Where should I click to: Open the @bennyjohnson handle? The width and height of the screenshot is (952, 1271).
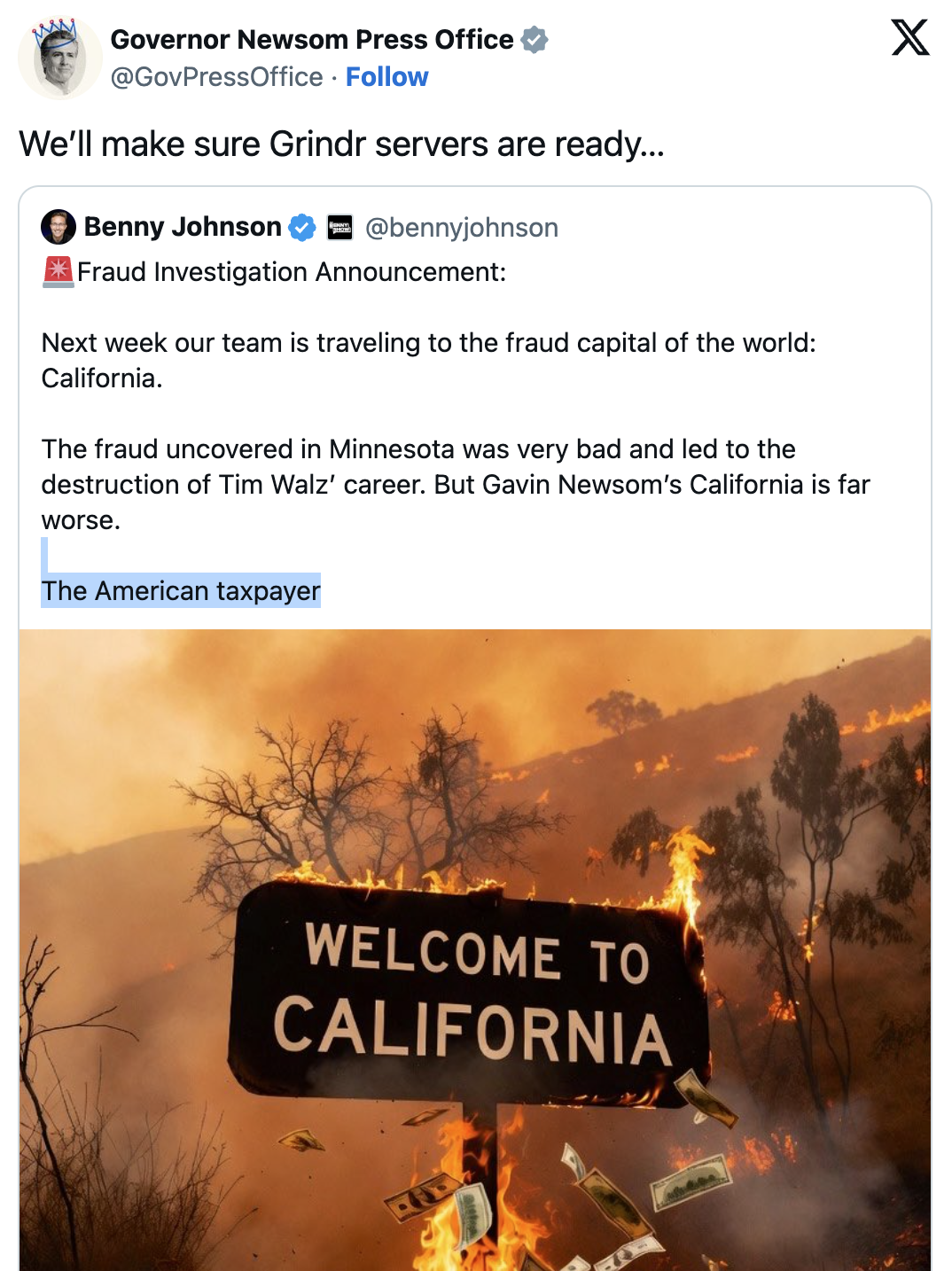pyautogui.click(x=462, y=228)
